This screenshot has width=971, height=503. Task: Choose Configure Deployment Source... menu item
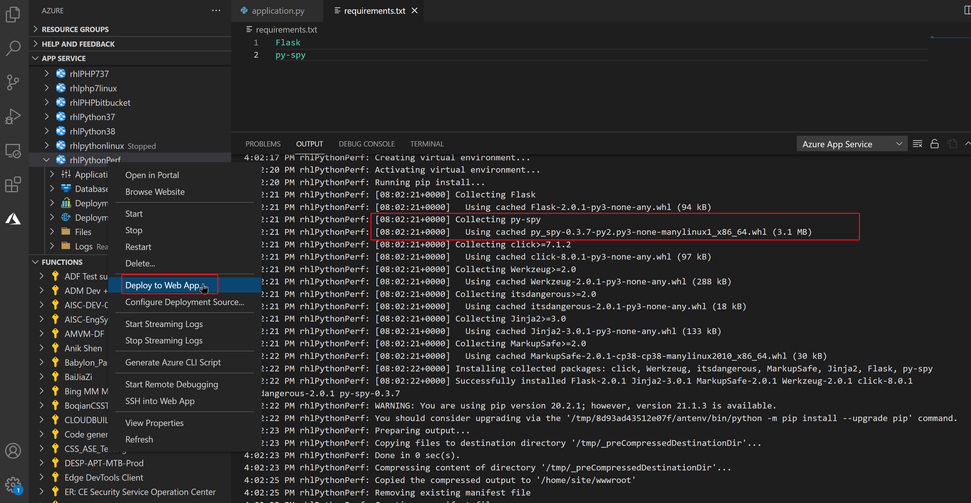pyautogui.click(x=185, y=302)
